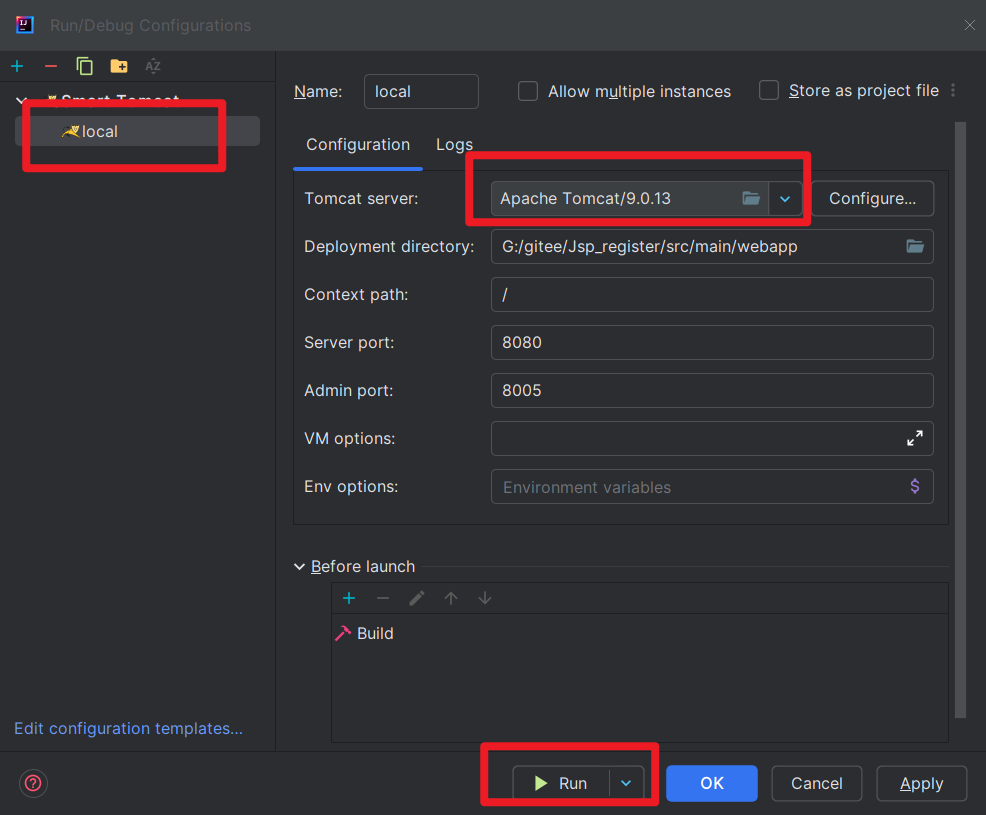This screenshot has height=815, width=986.
Task: Run the local configuration
Action: (x=561, y=784)
